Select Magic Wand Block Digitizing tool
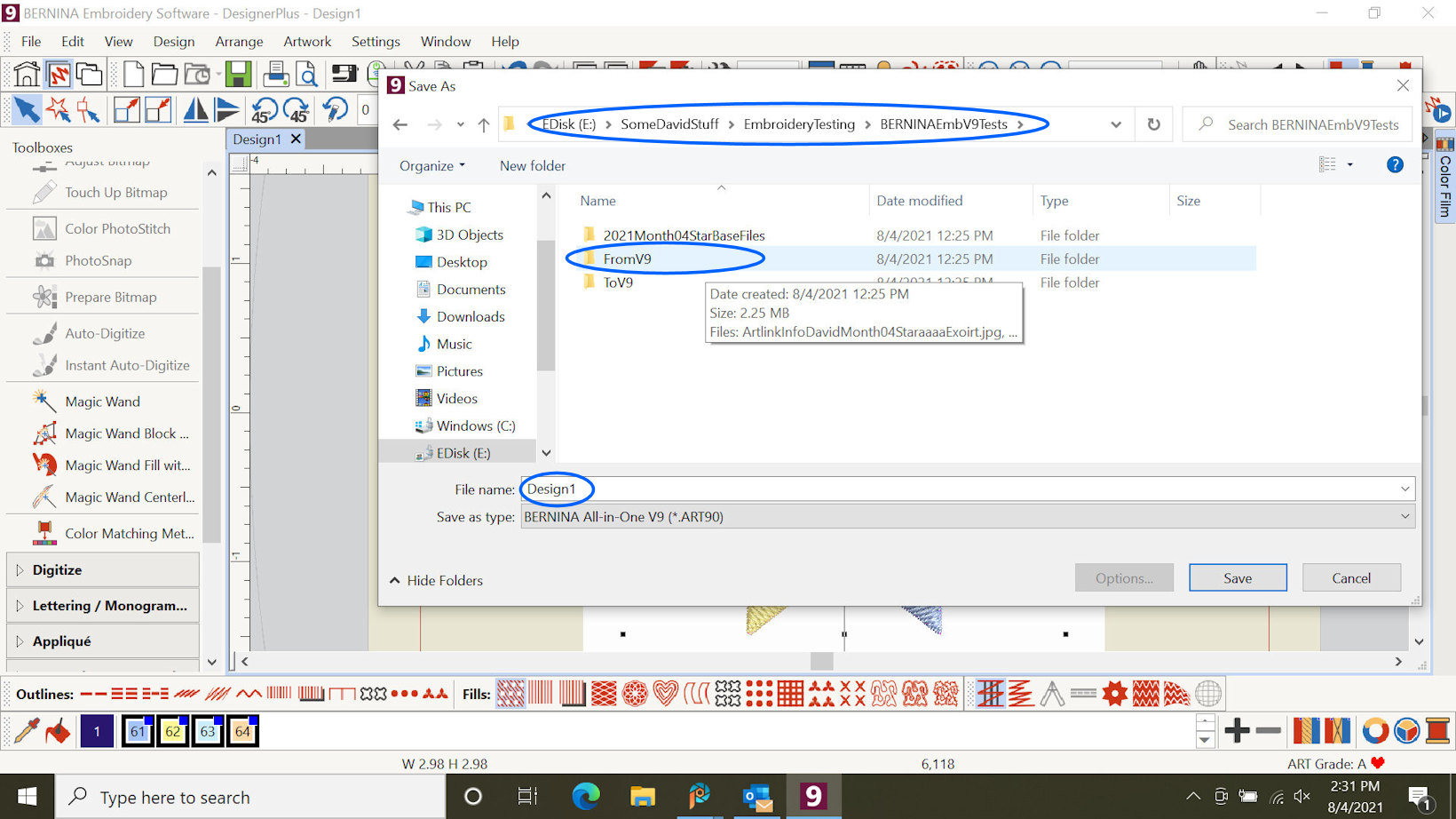 pos(126,433)
